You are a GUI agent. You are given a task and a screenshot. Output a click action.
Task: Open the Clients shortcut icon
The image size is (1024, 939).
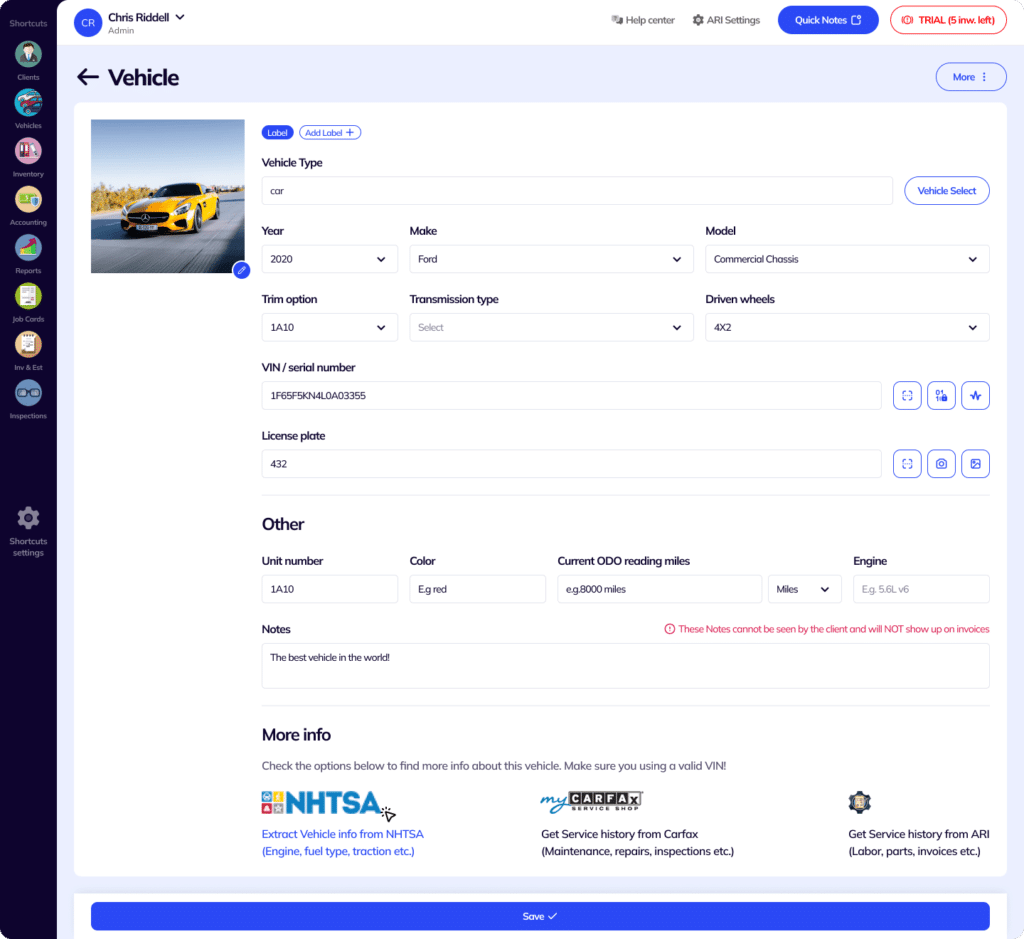pyautogui.click(x=28, y=54)
